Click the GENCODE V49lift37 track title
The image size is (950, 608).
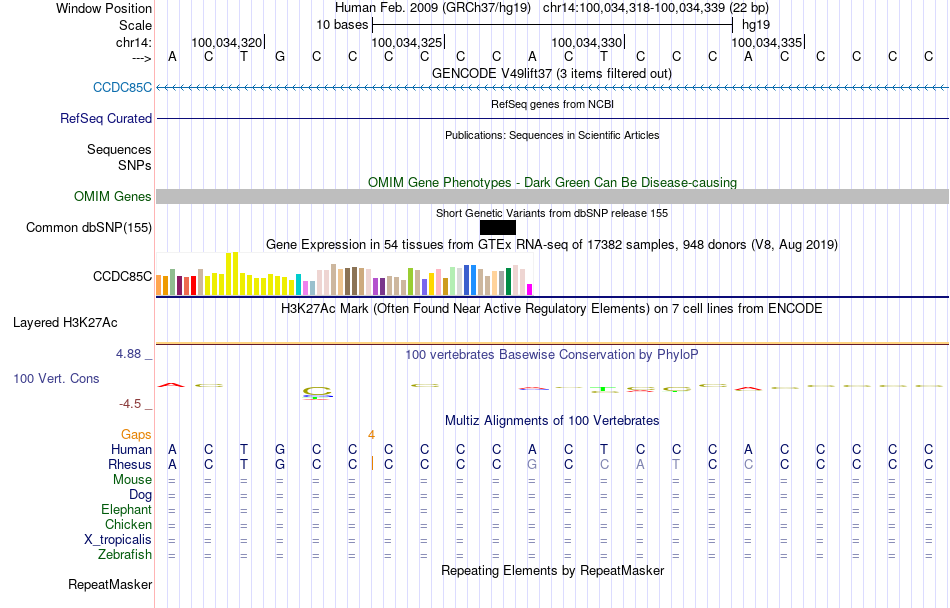tap(552, 74)
